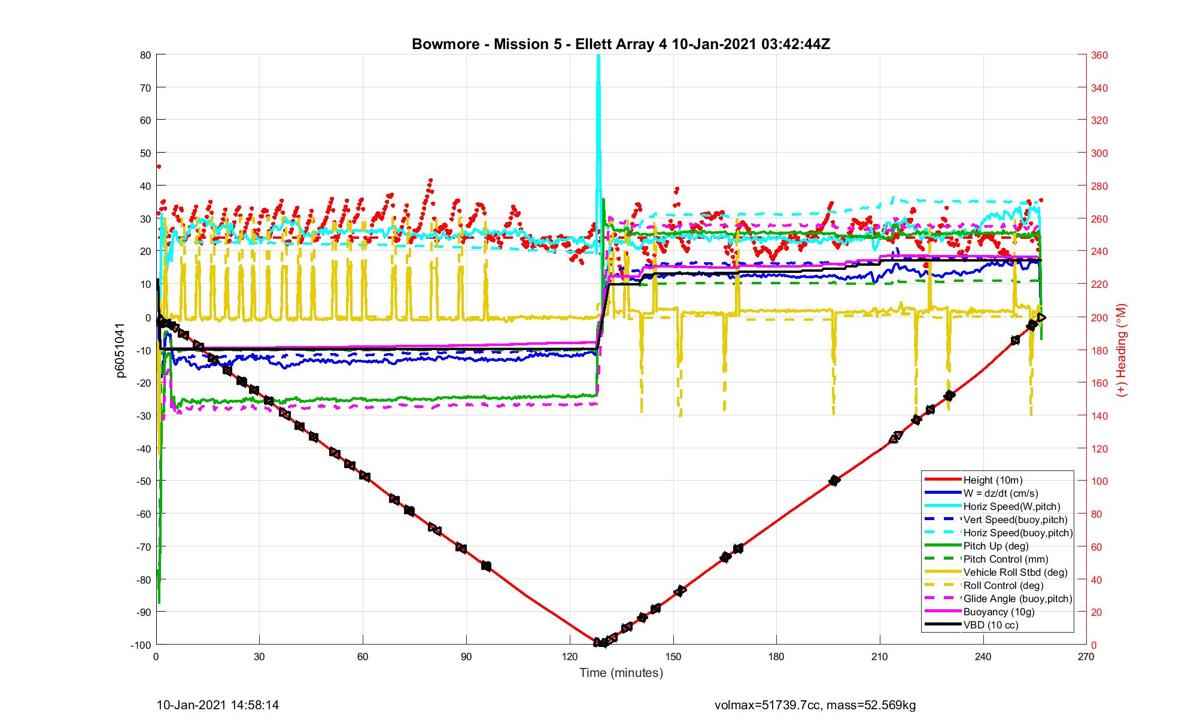The height and width of the screenshot is (725, 1200).
Task: Click 'Horiz Speed(W,pitch)' legend entry
Action: [x=1013, y=507]
